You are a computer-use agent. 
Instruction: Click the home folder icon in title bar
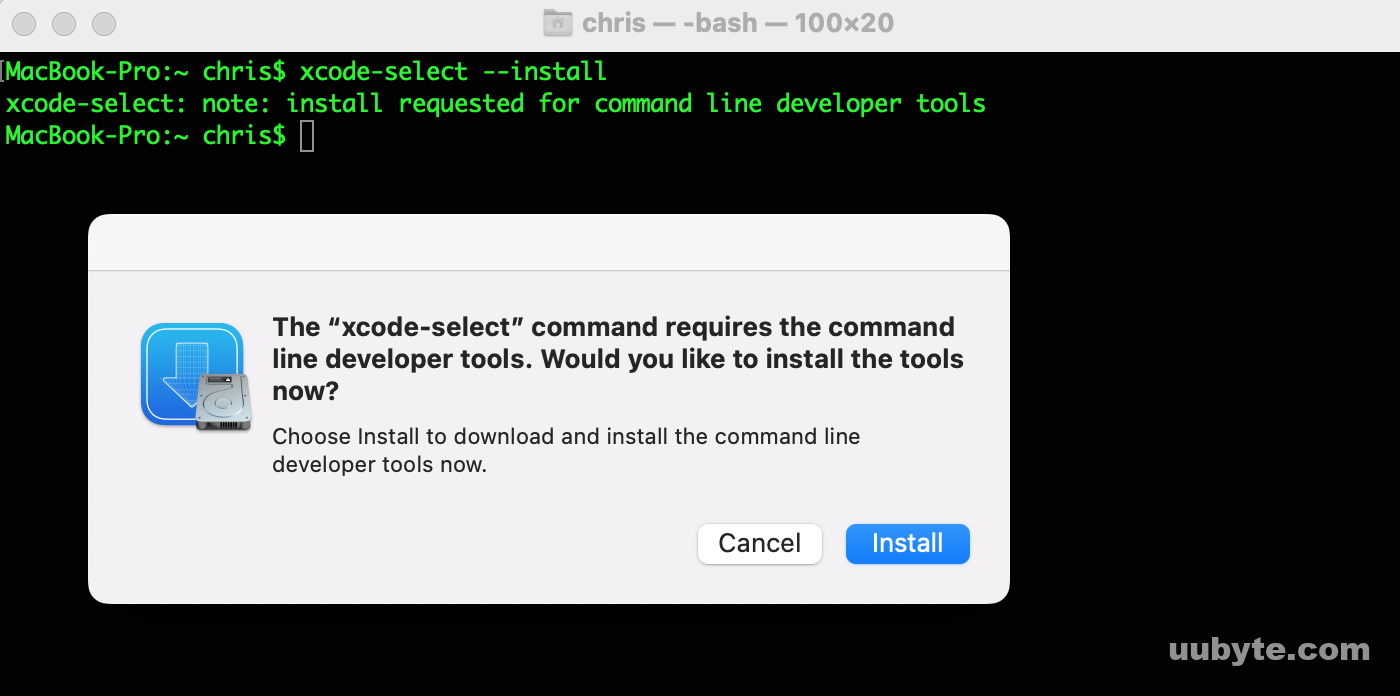coord(558,22)
